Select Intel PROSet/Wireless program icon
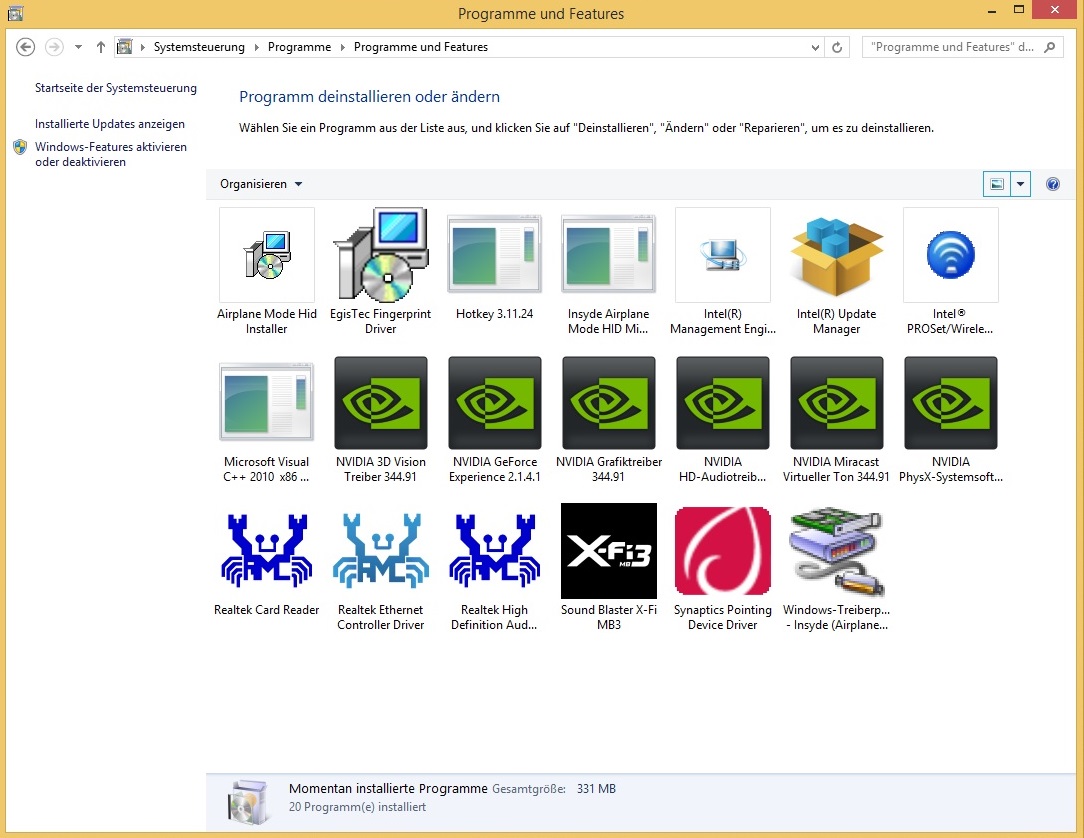 951,255
